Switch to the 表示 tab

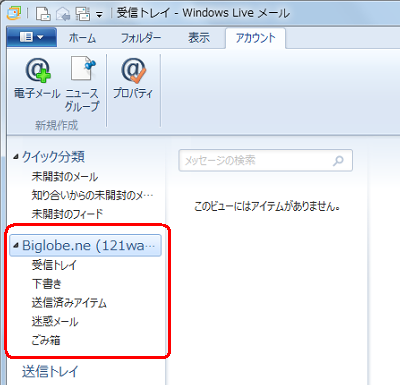pyautogui.click(x=199, y=38)
